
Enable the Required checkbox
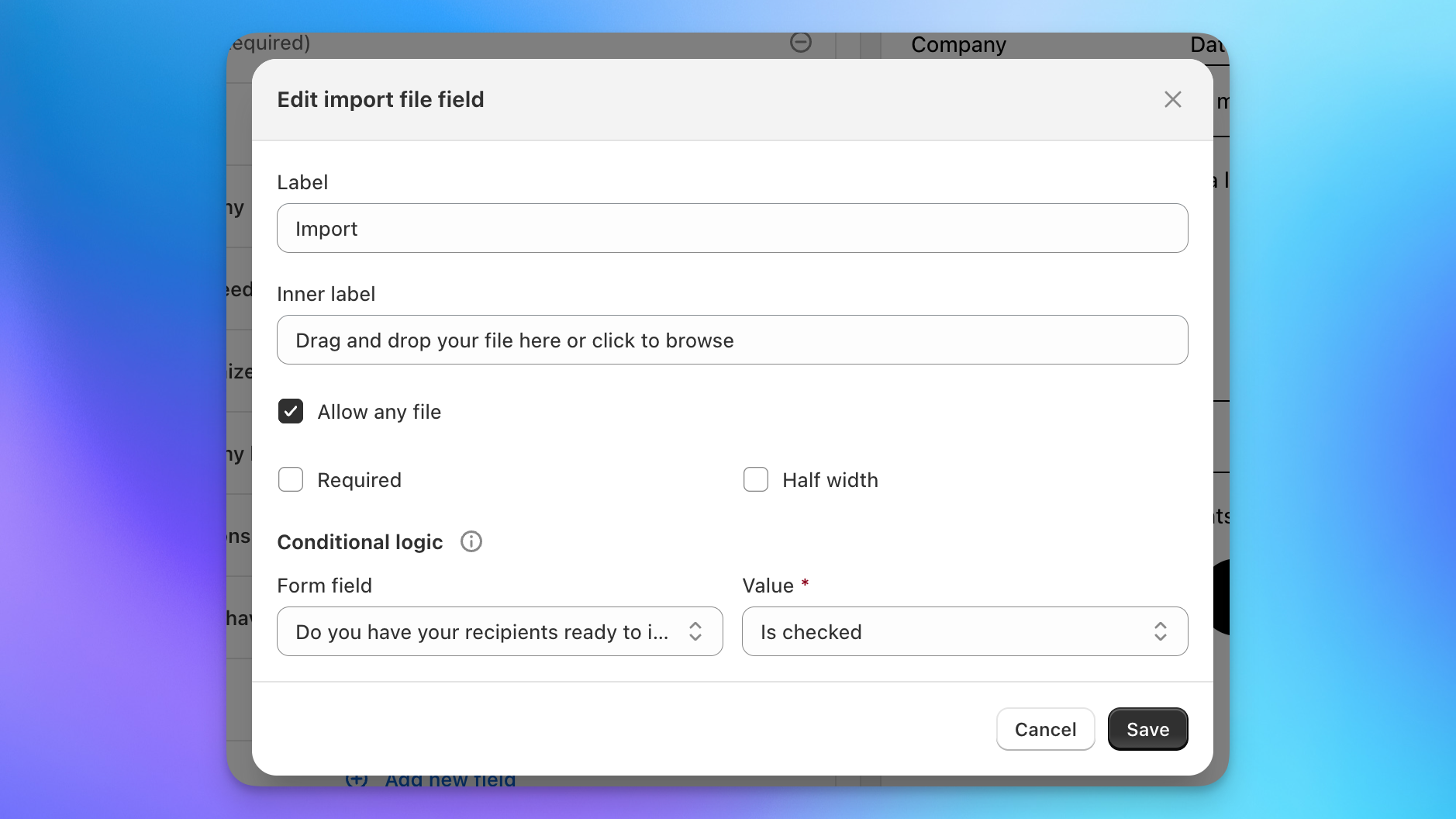coord(290,479)
